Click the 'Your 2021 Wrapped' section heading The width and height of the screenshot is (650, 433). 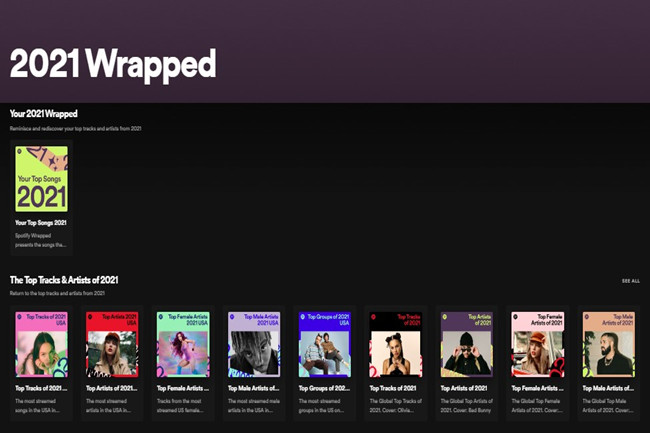click(44, 114)
